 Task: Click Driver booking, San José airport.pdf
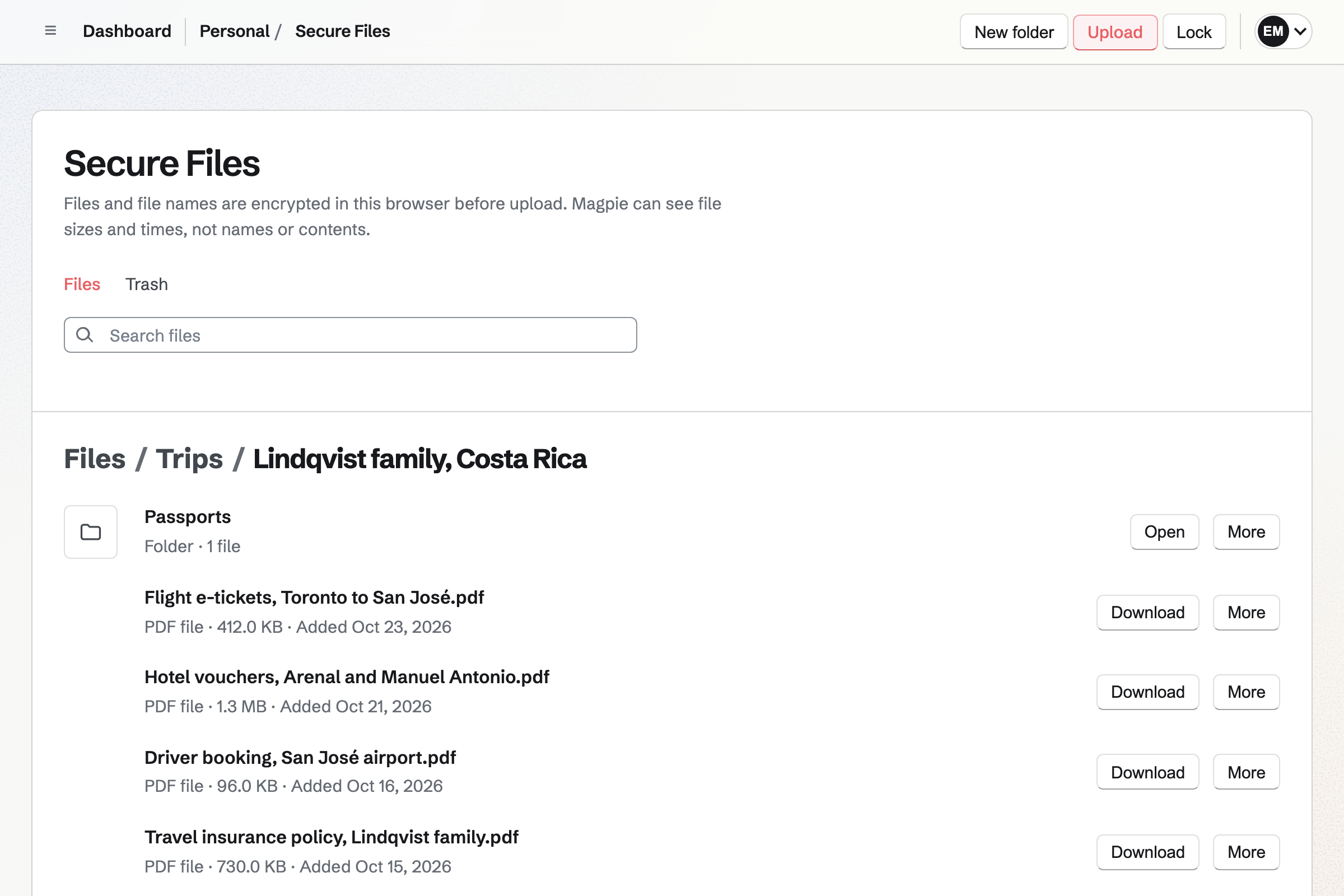[x=300, y=757]
